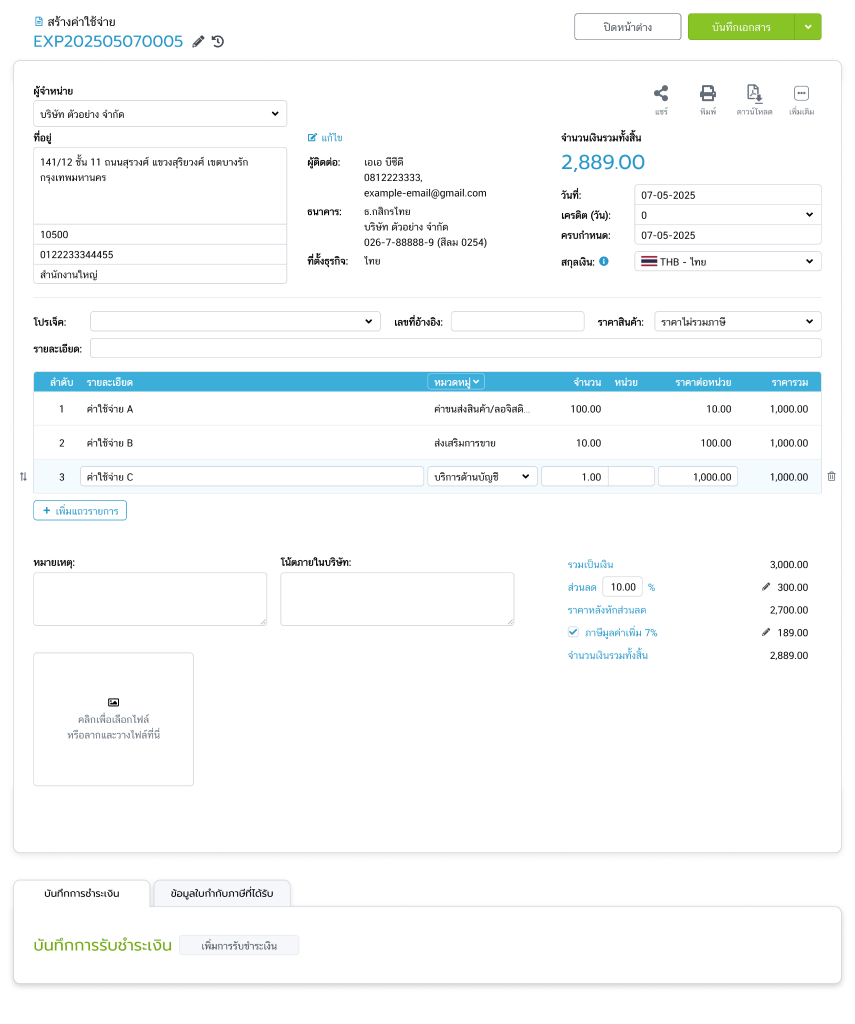Click the ปิดหน้าต่าง button

[627, 27]
